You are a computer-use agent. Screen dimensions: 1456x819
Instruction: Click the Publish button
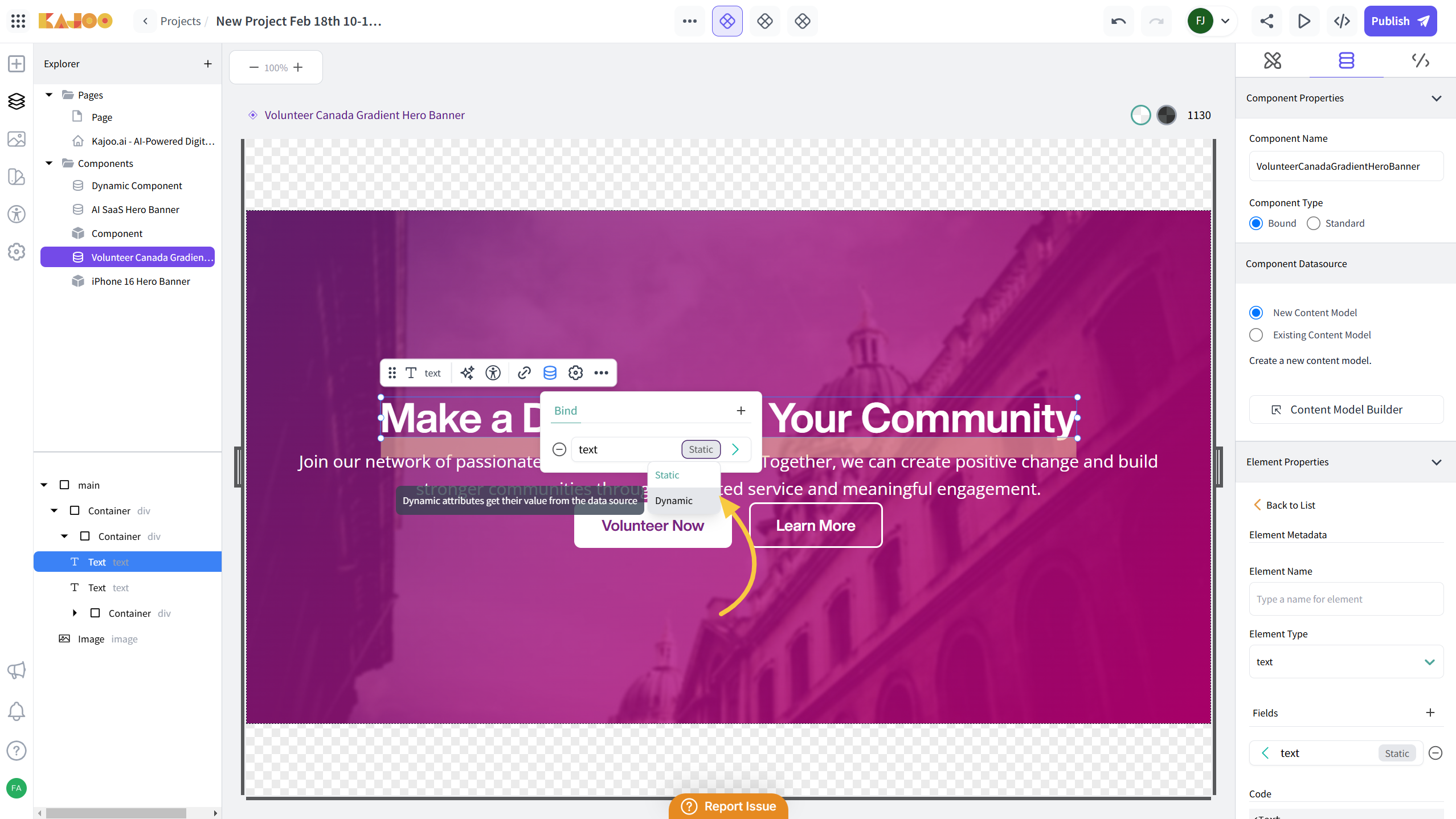[1400, 21]
